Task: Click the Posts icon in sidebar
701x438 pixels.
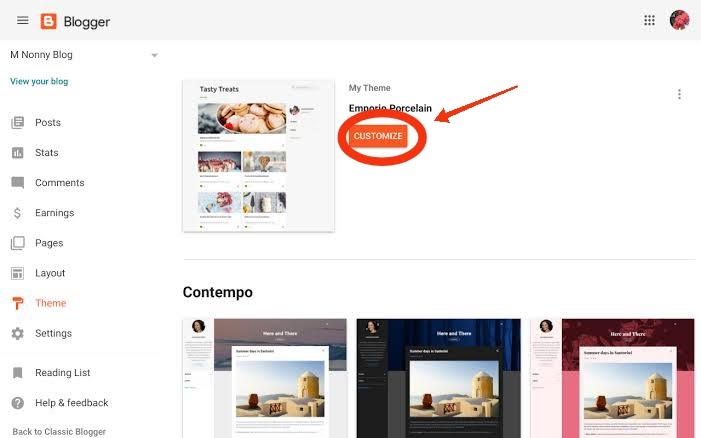Action: click(17, 122)
